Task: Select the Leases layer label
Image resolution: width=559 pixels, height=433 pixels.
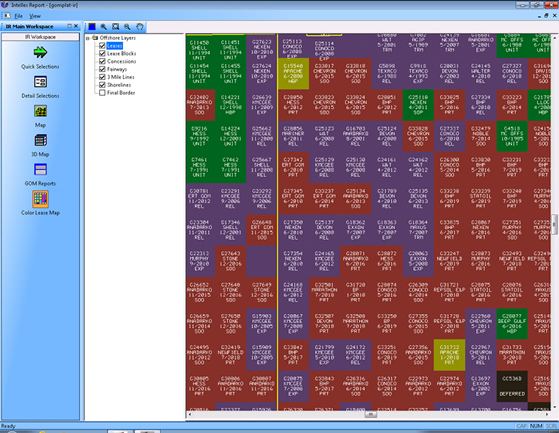Action: tap(114, 46)
